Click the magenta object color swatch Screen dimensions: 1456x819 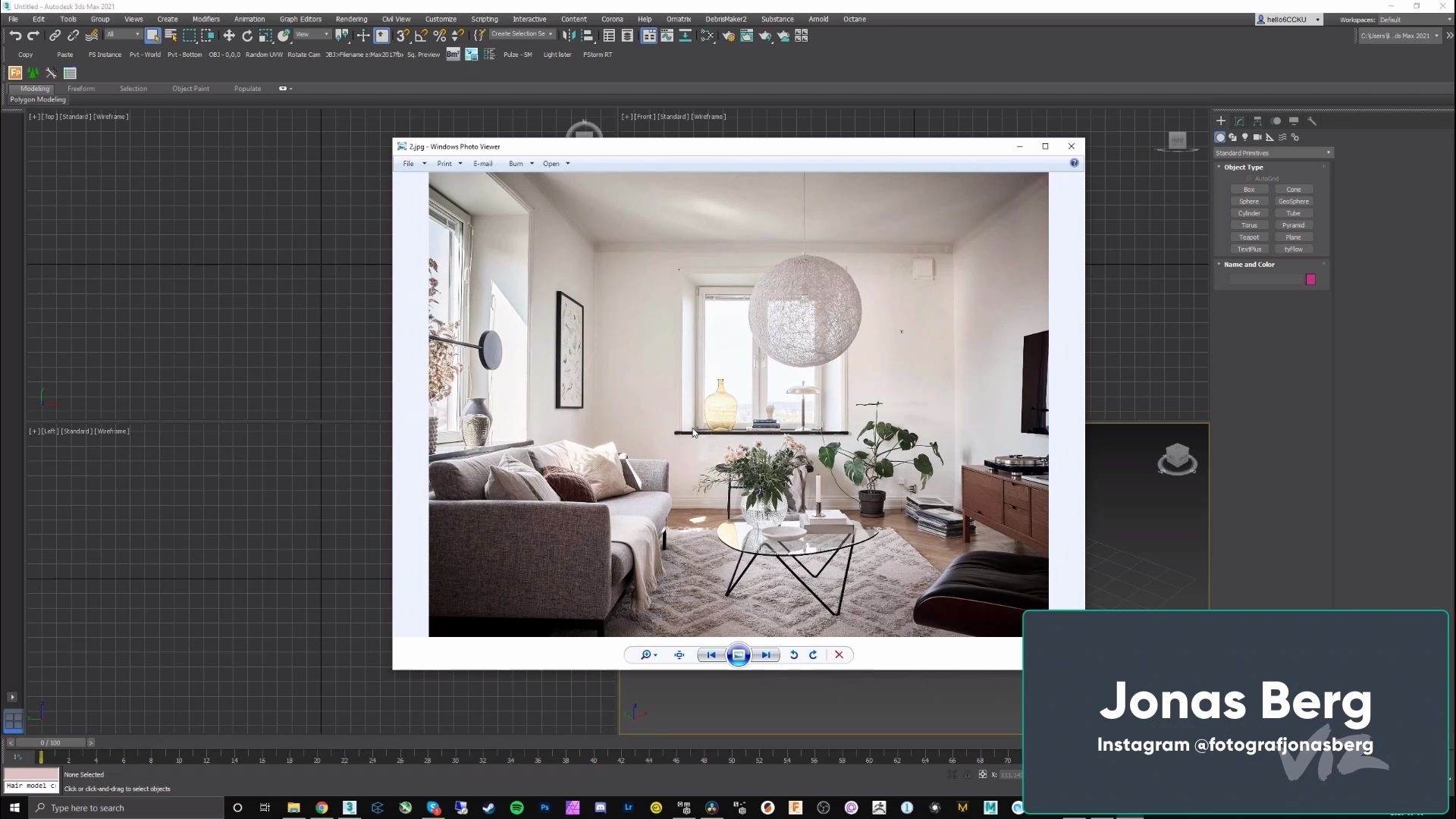coord(1310,280)
